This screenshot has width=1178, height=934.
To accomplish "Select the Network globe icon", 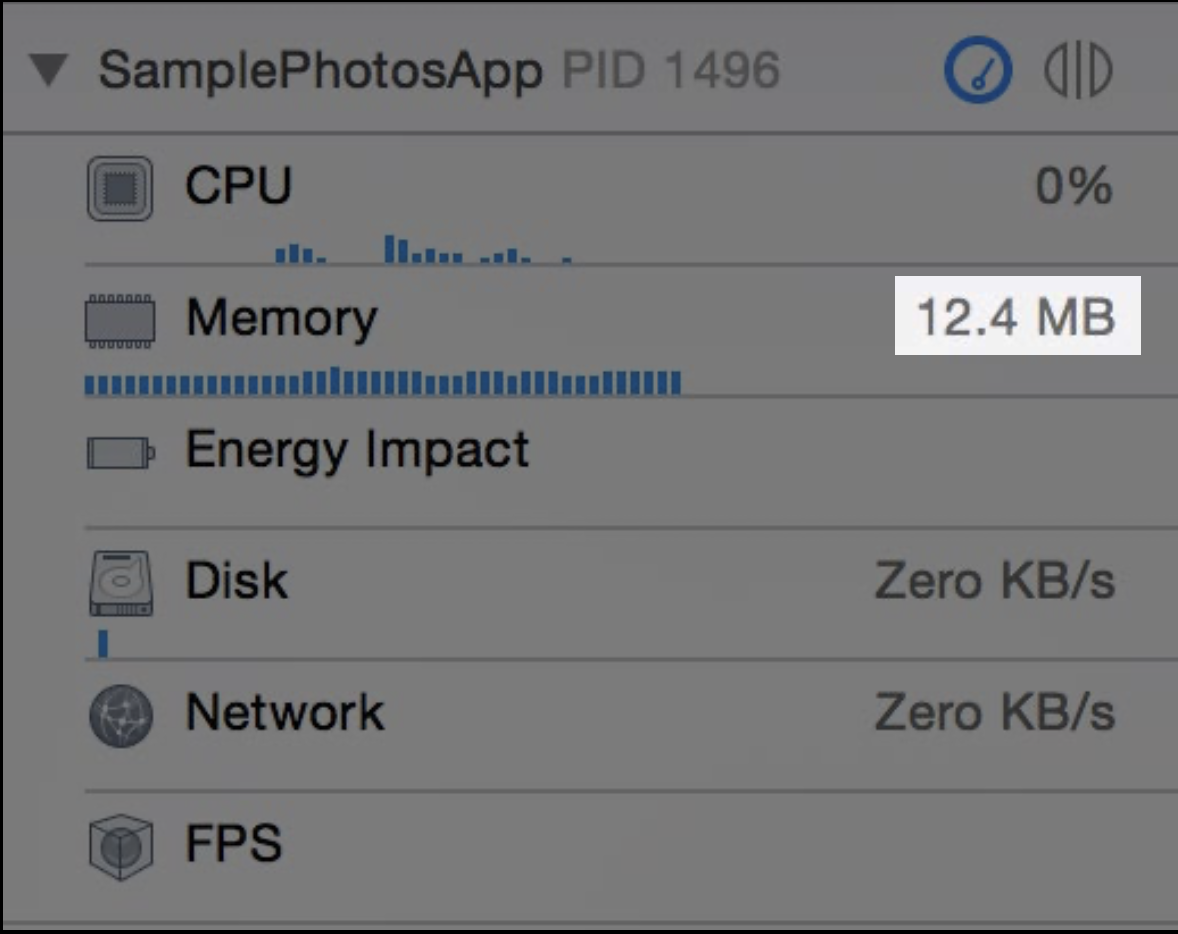I will point(121,715).
